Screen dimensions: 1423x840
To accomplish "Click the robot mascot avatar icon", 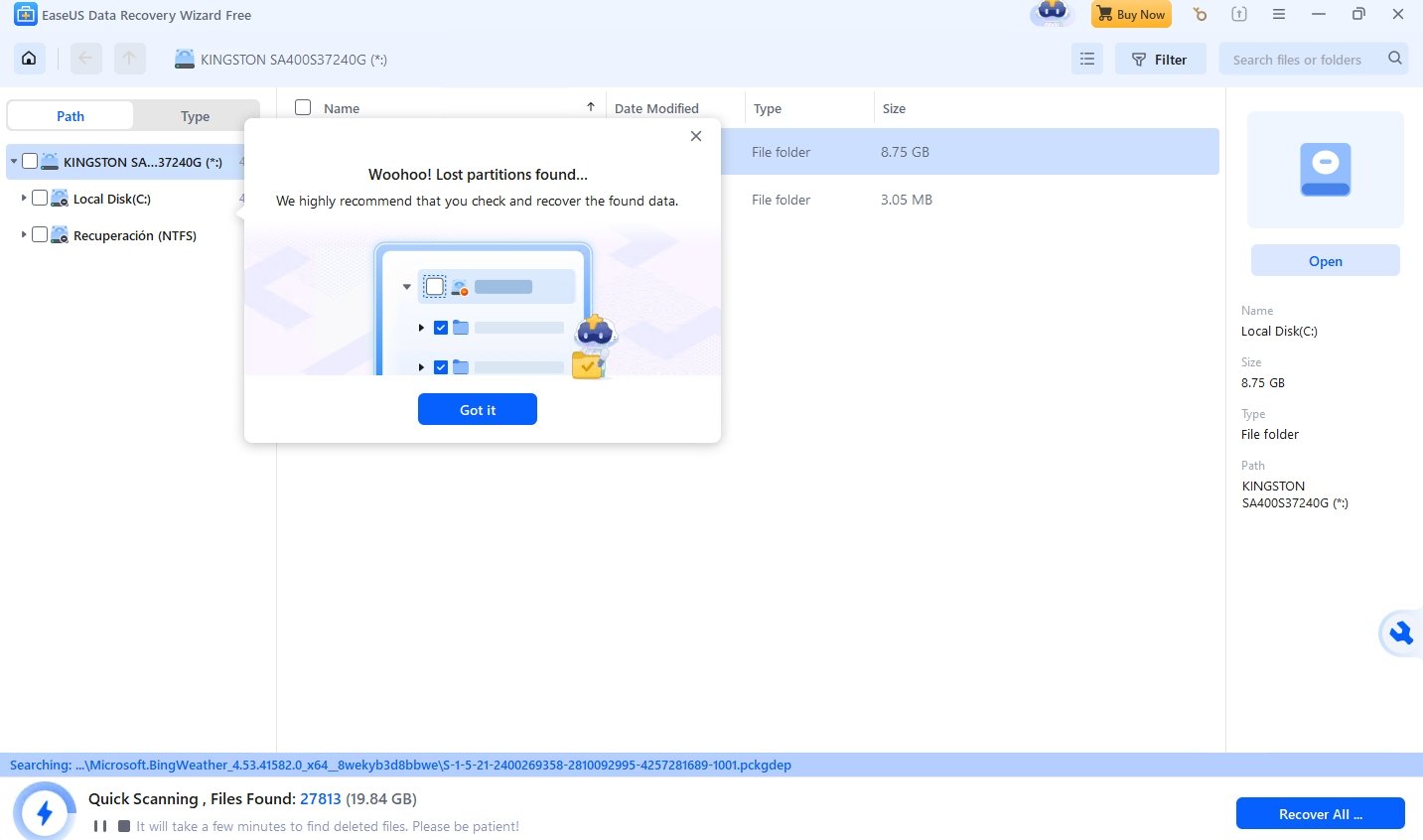I will pyautogui.click(x=1052, y=14).
